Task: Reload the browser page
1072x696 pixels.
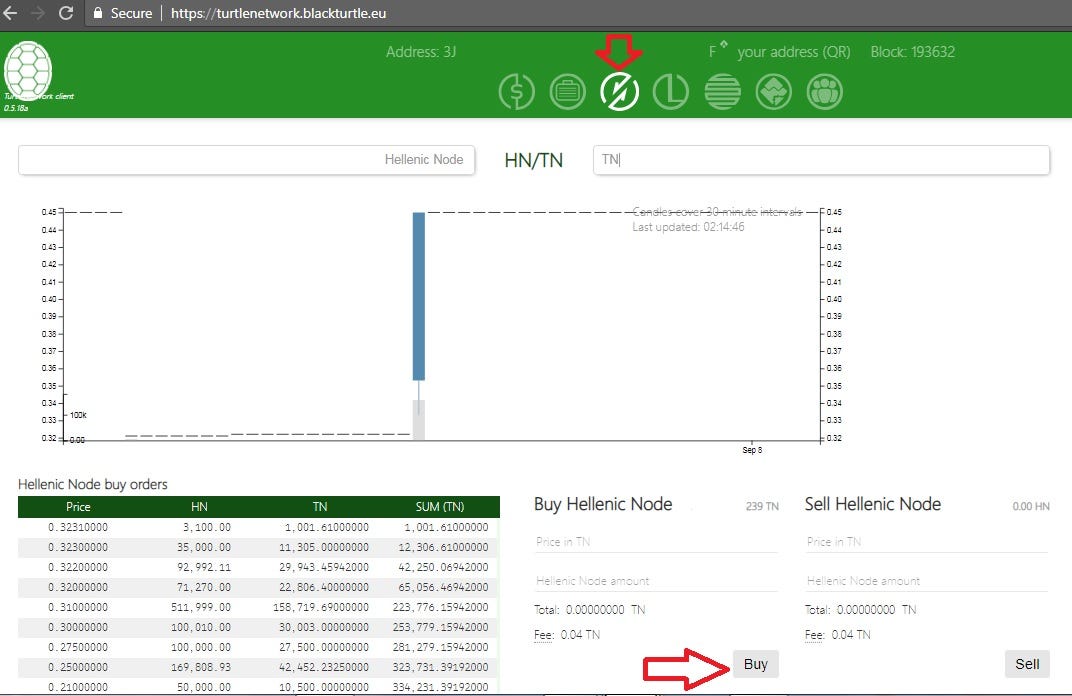Action: point(66,13)
